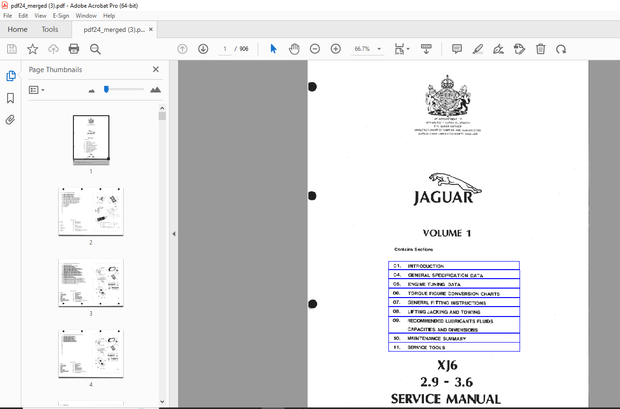Close the Page Thumbnails panel
620x409 pixels.
[156, 69]
